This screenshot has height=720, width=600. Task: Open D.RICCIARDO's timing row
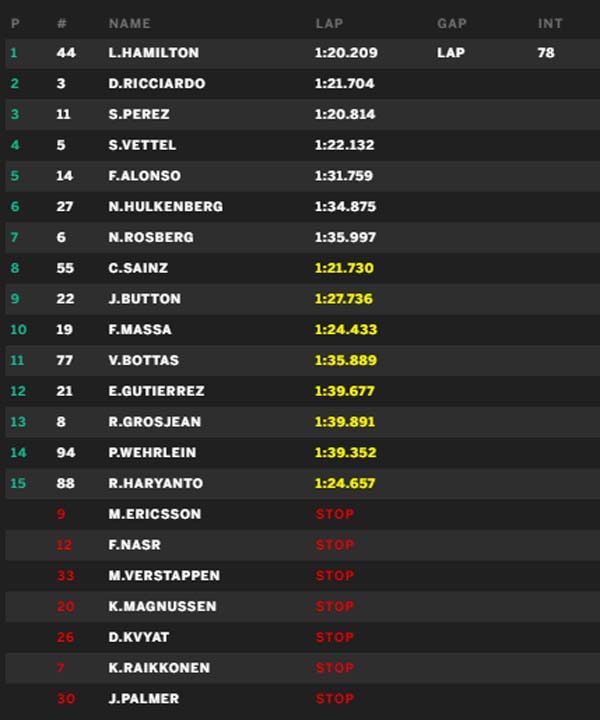coord(303,84)
